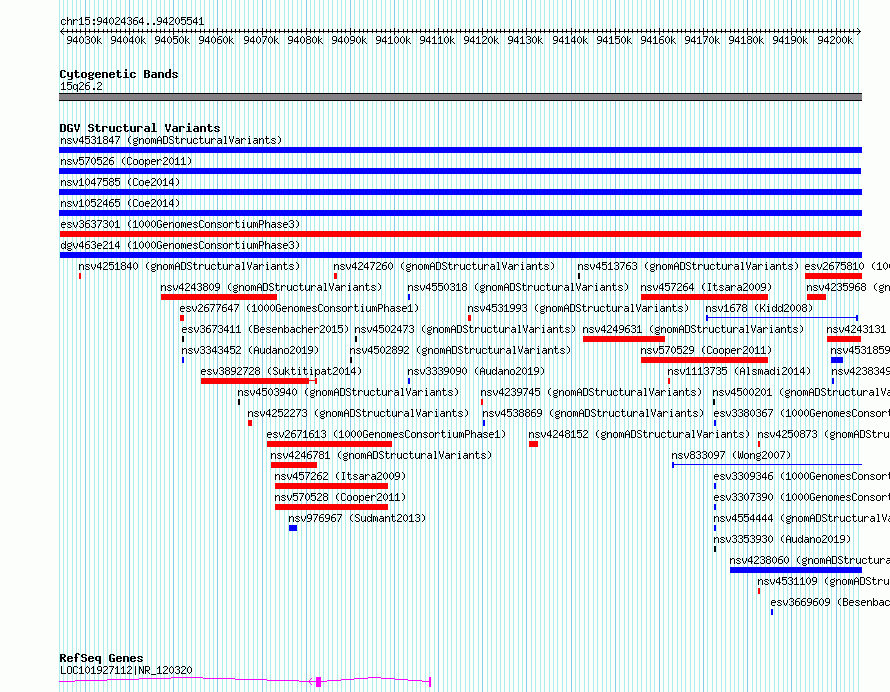The width and height of the screenshot is (890, 692).
Task: Open esv3673411 (Besenbacher2015) variant
Action: tap(265, 329)
